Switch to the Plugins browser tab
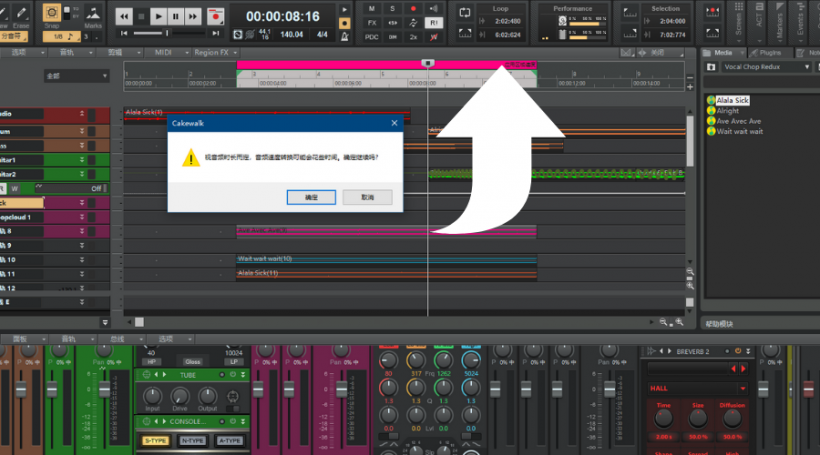 [x=770, y=53]
